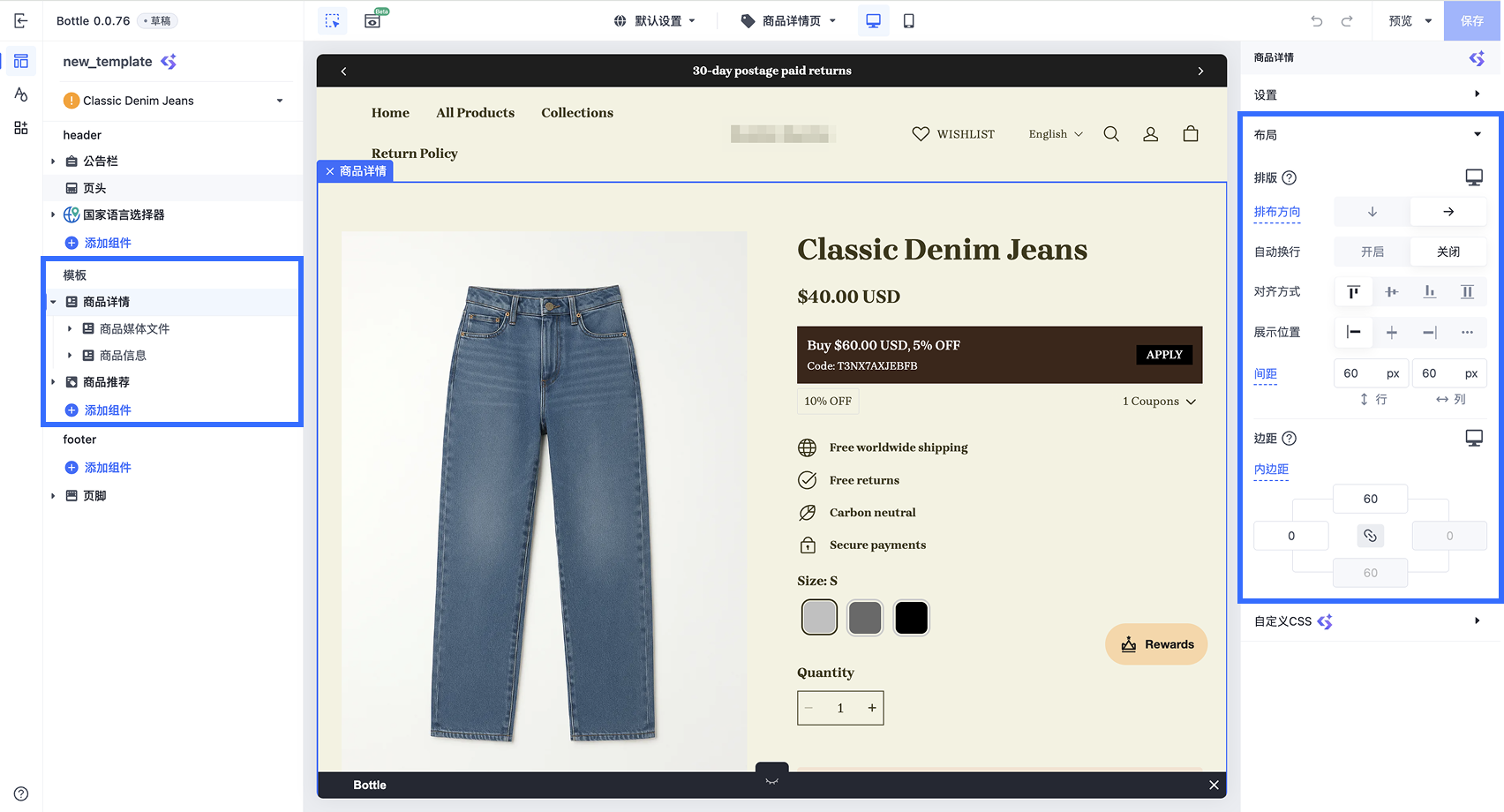
Task: Select top alignment icon for 对齐方式
Action: point(1353,292)
